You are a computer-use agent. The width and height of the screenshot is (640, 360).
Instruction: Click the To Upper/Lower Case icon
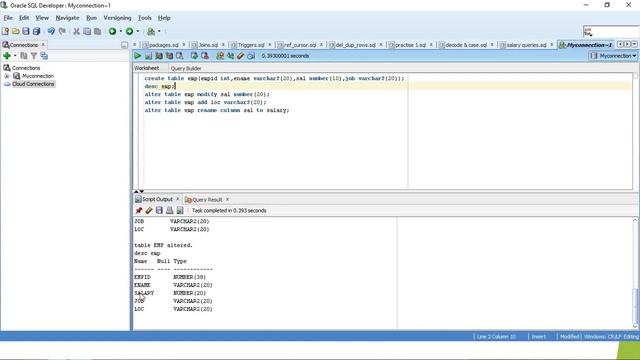click(x=230, y=56)
